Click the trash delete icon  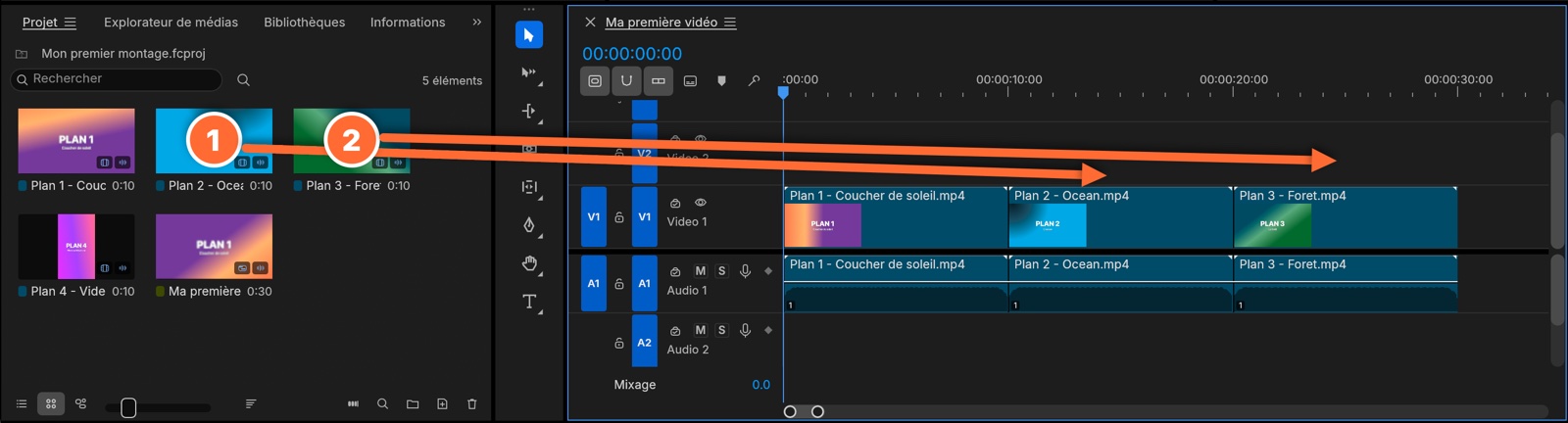coord(471,403)
